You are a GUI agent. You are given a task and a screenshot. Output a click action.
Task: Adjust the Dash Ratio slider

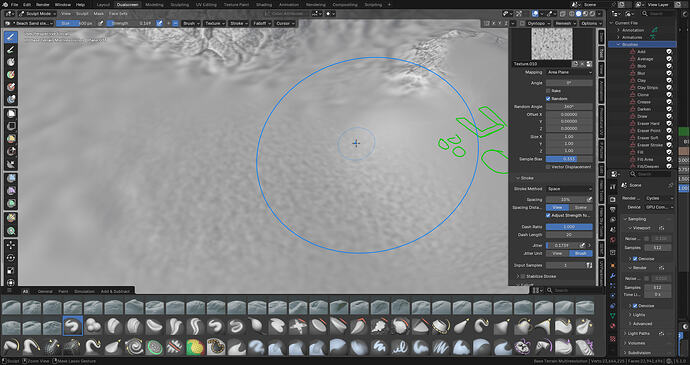pos(569,227)
